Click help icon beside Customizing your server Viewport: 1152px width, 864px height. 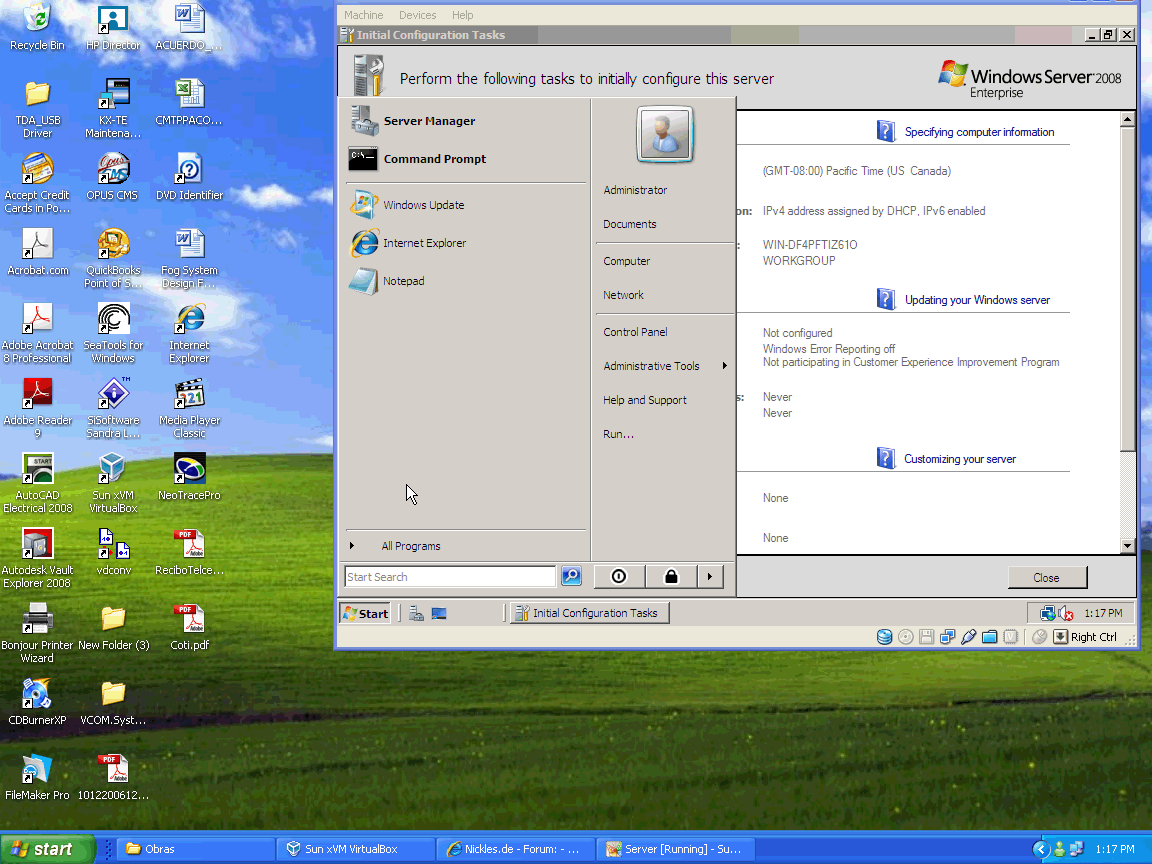tap(886, 458)
